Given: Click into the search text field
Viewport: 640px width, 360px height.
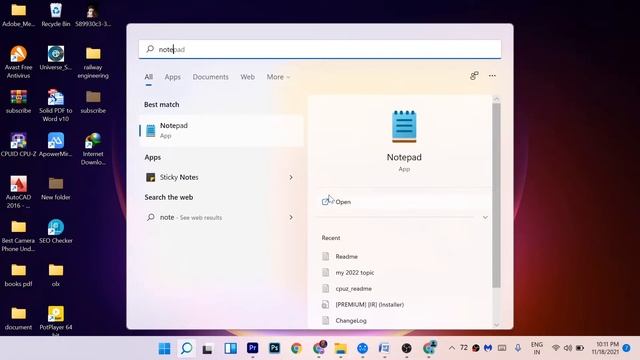Looking at the screenshot, I should pyautogui.click(x=320, y=49).
